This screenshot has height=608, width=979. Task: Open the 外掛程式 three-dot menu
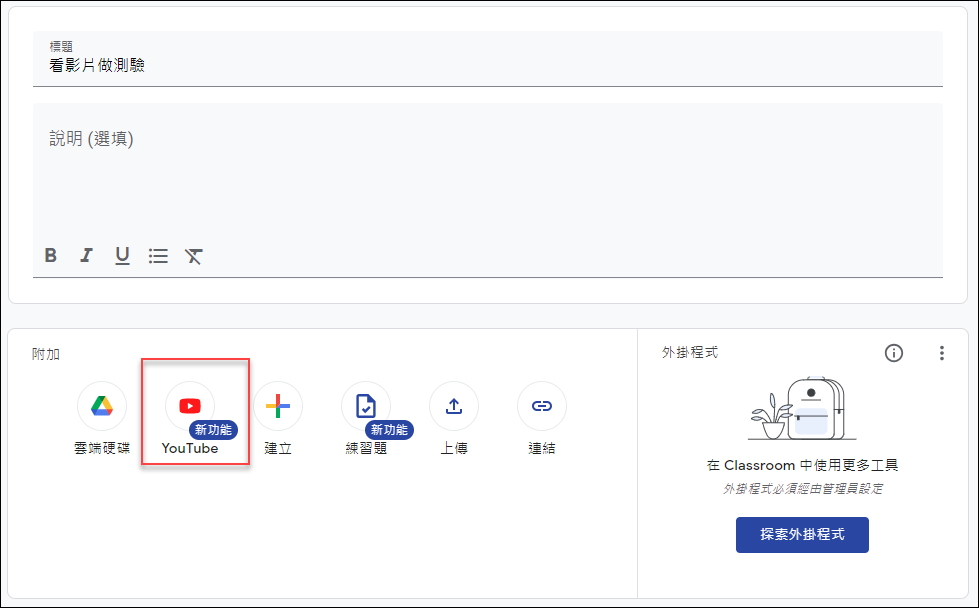click(942, 353)
